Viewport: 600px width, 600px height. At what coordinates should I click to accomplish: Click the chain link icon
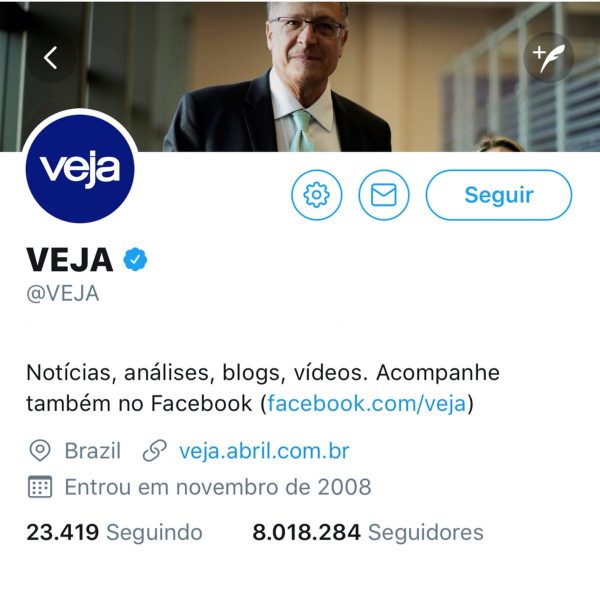click(x=154, y=450)
